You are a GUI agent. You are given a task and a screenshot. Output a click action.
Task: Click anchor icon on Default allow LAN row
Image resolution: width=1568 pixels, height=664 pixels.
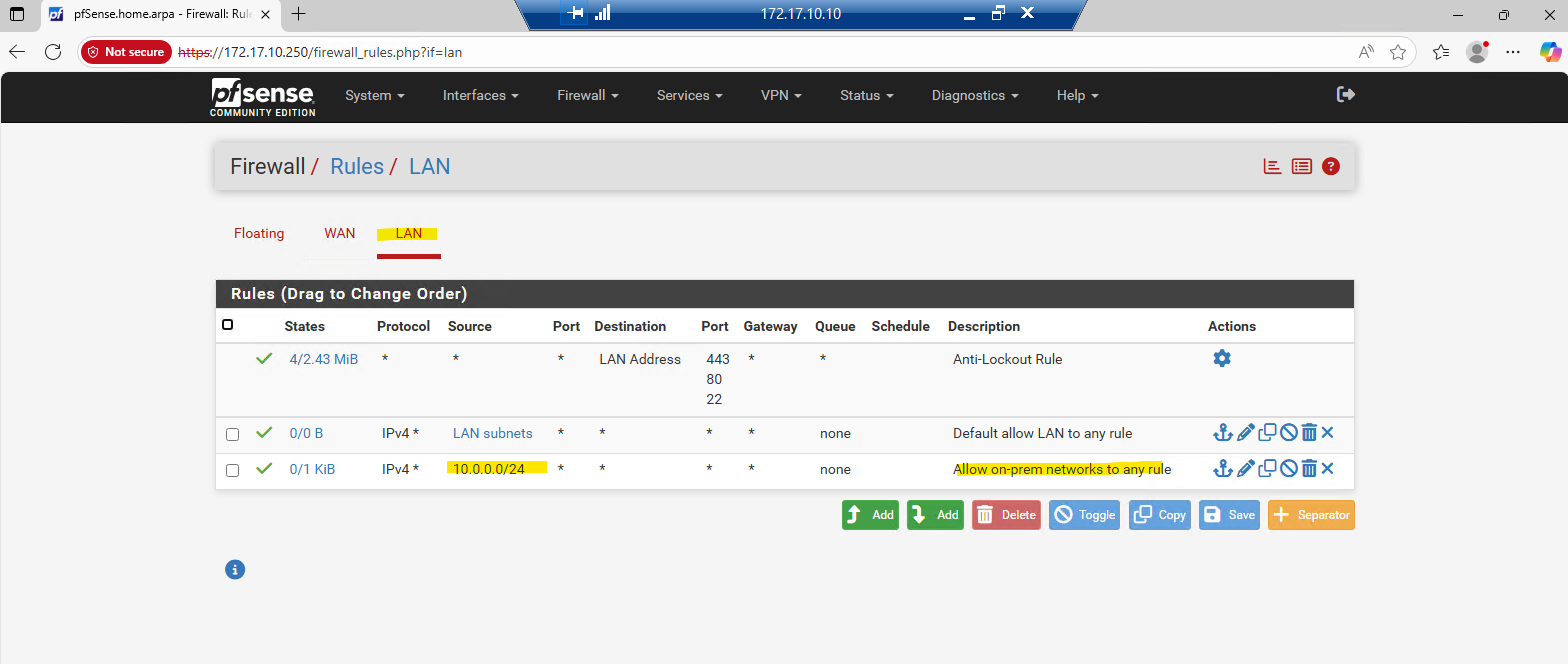tap(1221, 433)
